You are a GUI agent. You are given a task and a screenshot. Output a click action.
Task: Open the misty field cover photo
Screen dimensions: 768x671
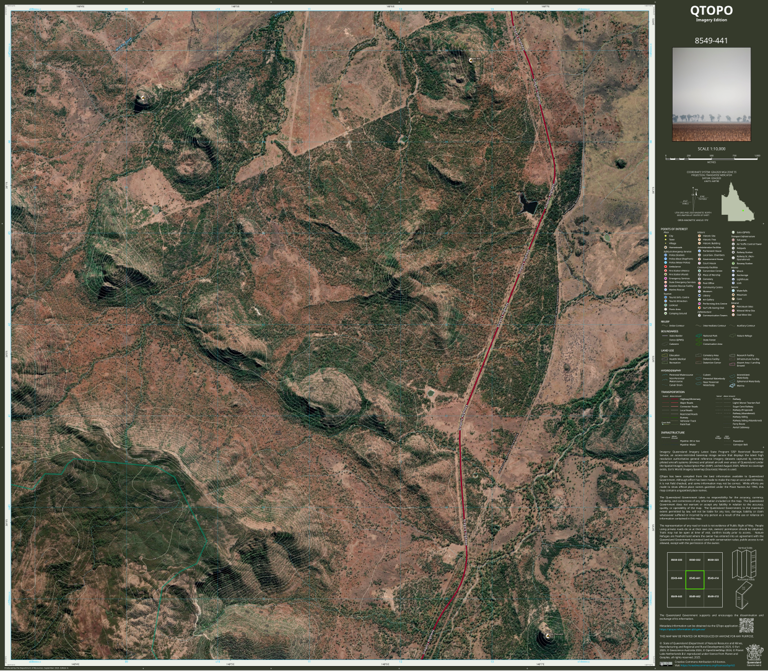[711, 94]
